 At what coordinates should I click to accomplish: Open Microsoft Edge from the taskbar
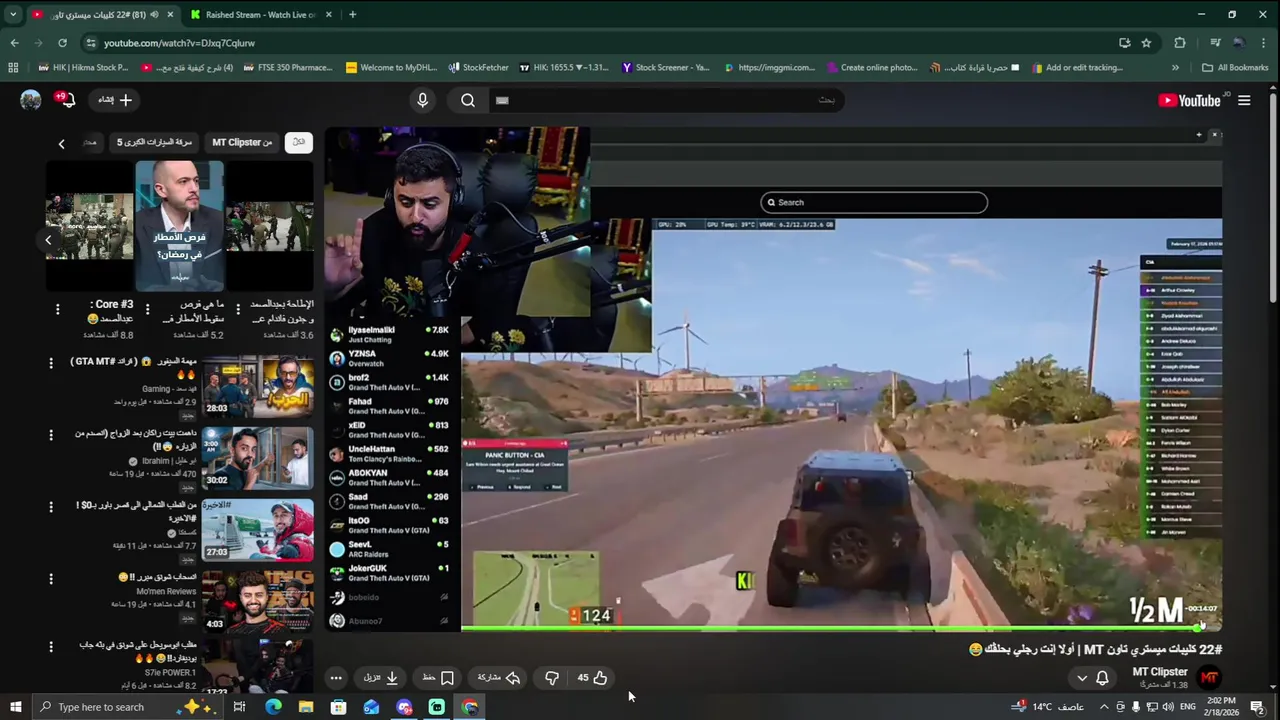click(x=273, y=707)
